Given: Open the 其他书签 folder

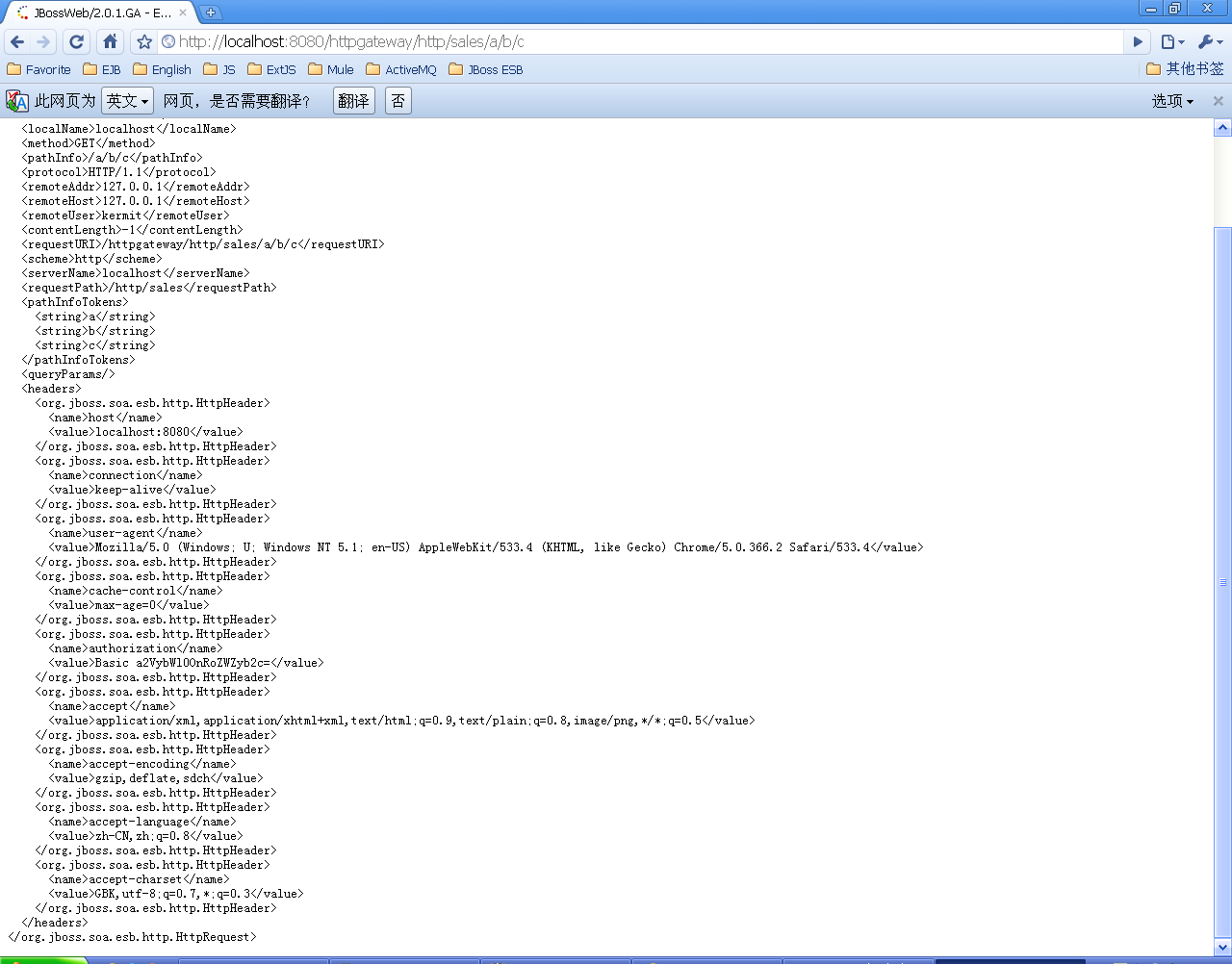Looking at the screenshot, I should click(1185, 69).
